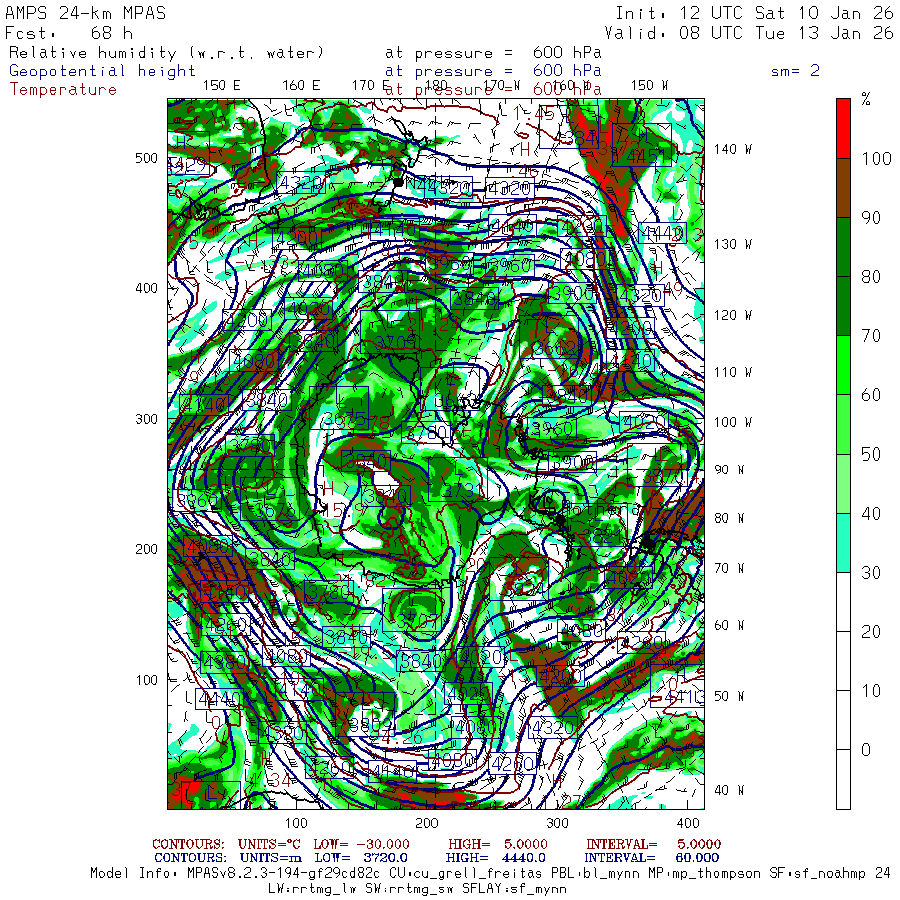Click the '%' unit label above colorbar

tap(866, 99)
